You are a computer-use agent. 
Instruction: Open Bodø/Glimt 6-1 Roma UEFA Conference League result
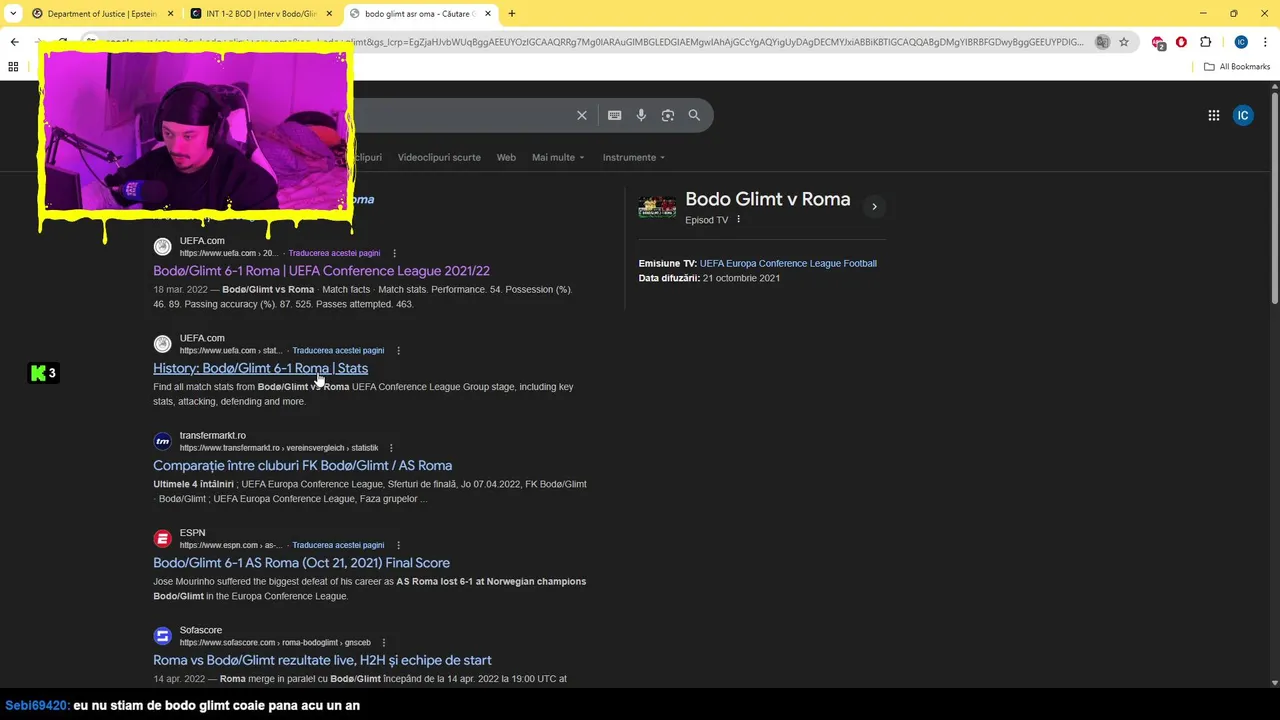(x=321, y=271)
